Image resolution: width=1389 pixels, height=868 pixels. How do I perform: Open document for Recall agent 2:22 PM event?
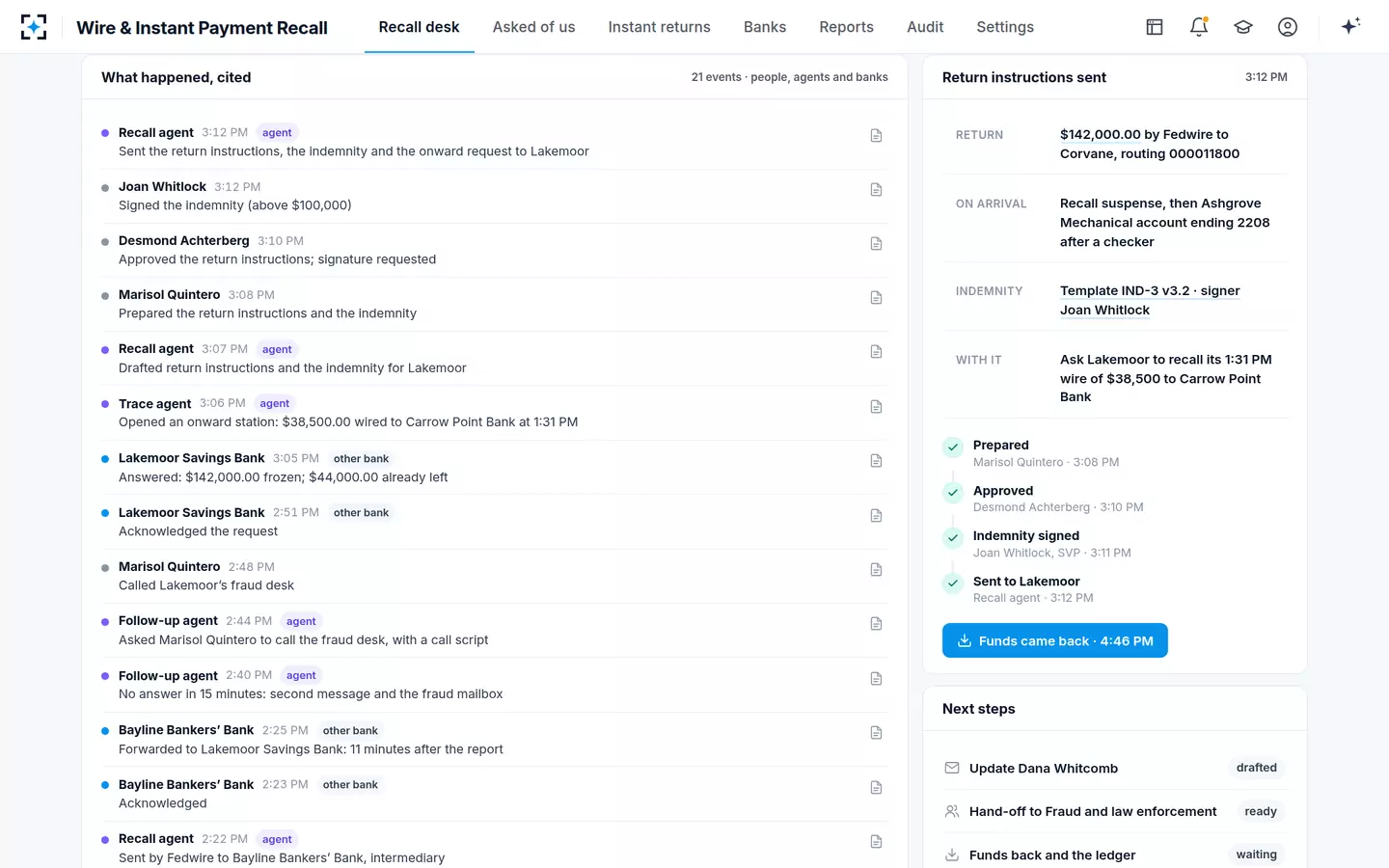(876, 842)
